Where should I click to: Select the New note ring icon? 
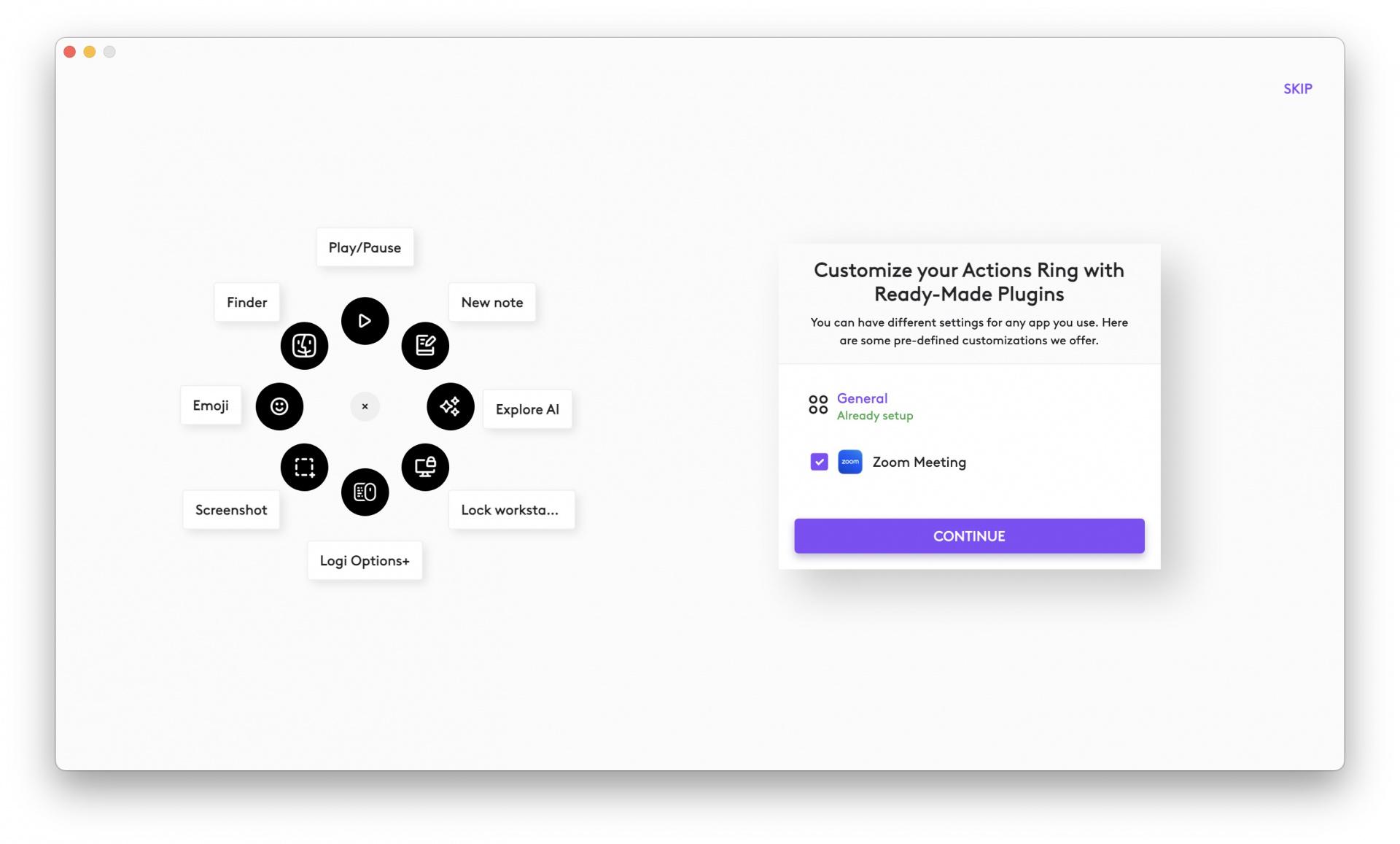click(x=425, y=346)
